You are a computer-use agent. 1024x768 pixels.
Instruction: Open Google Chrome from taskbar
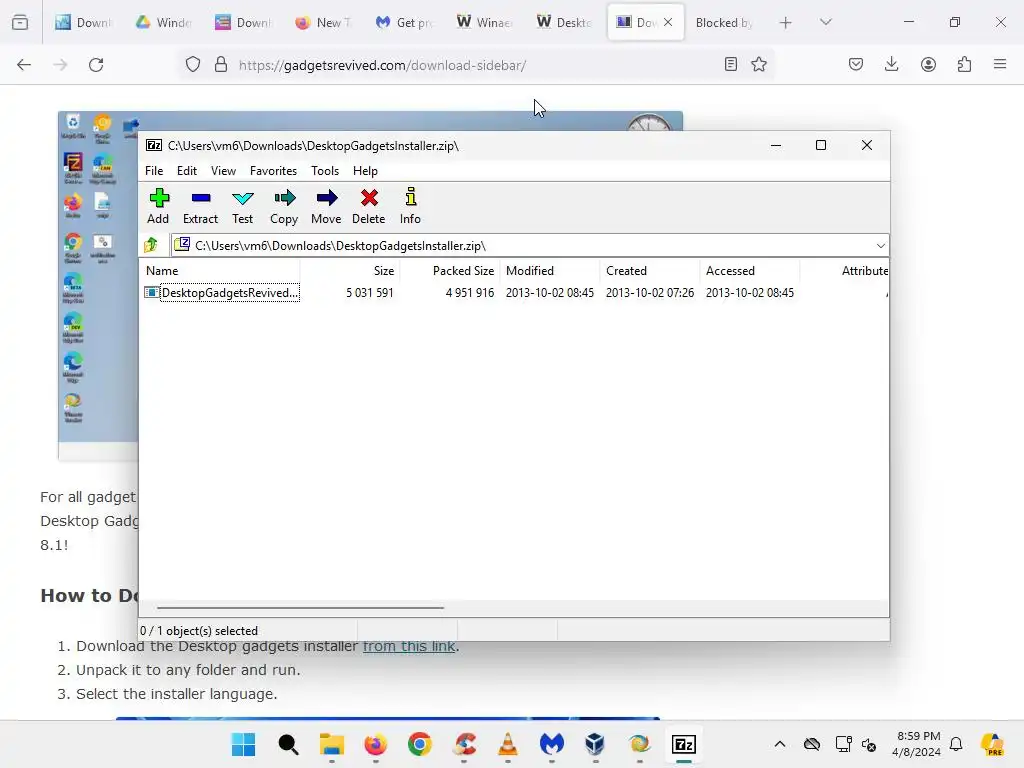(x=419, y=744)
